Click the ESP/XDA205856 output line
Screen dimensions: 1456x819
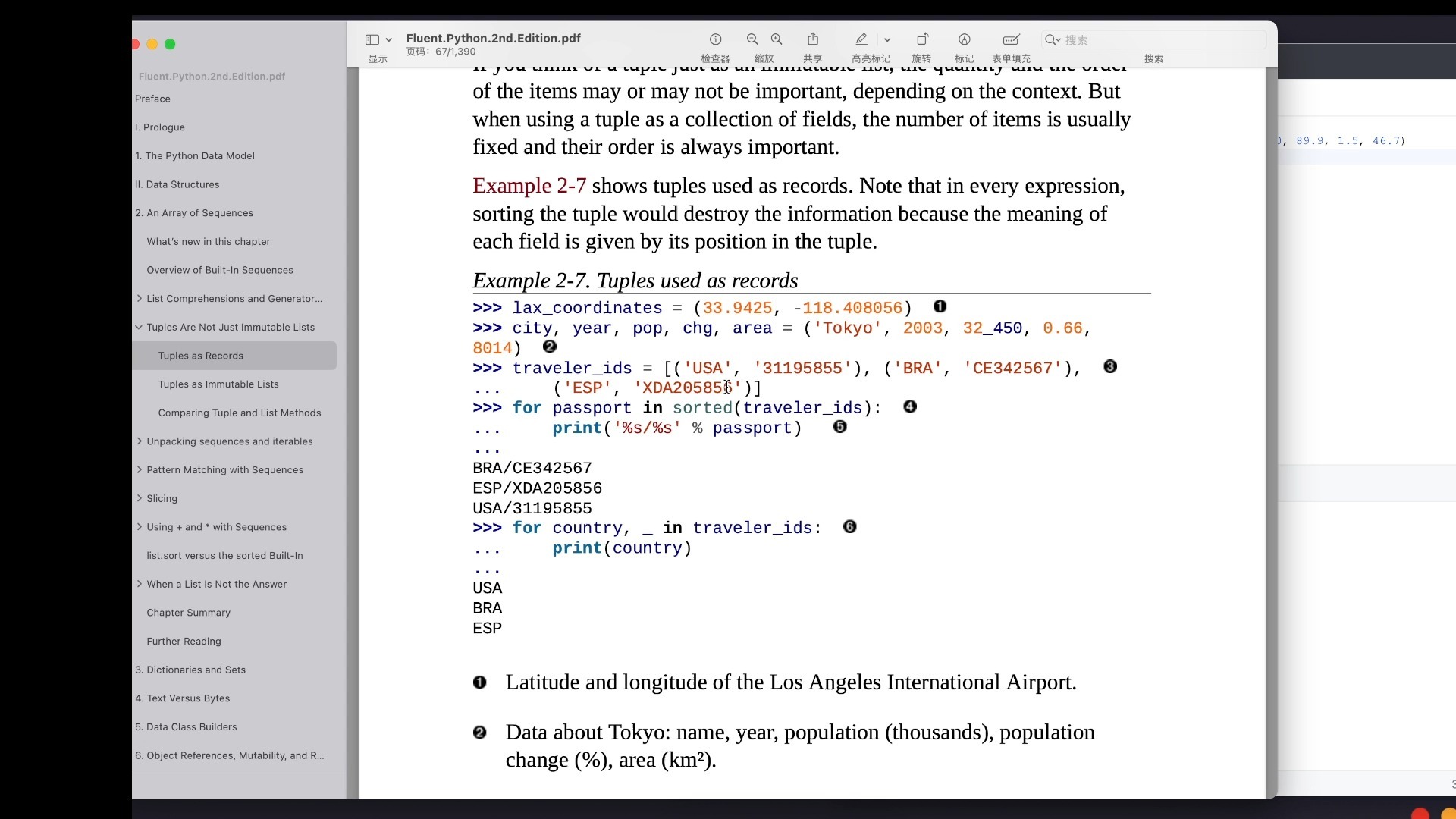[x=538, y=488]
